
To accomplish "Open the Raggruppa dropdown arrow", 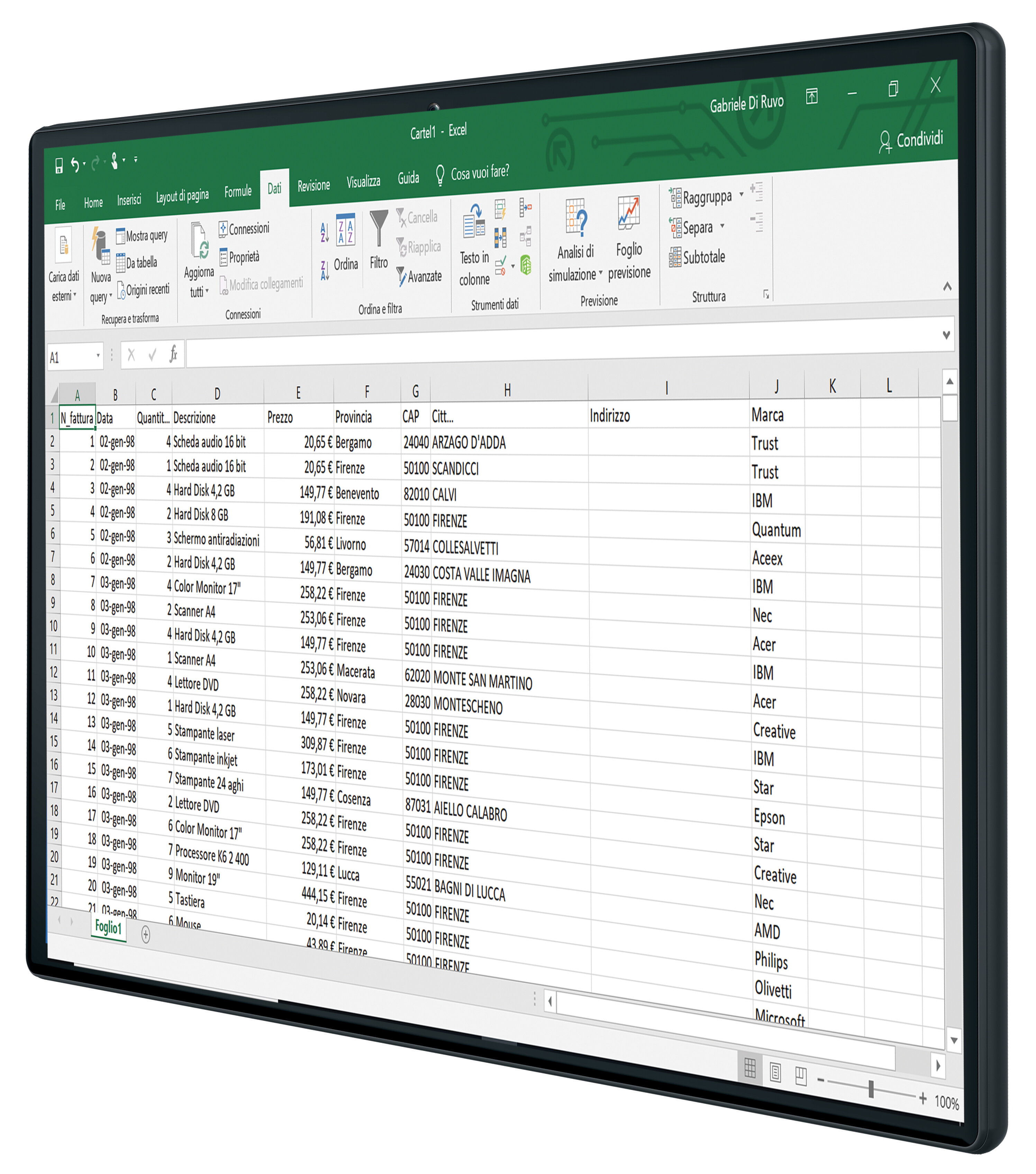I will point(741,194).
